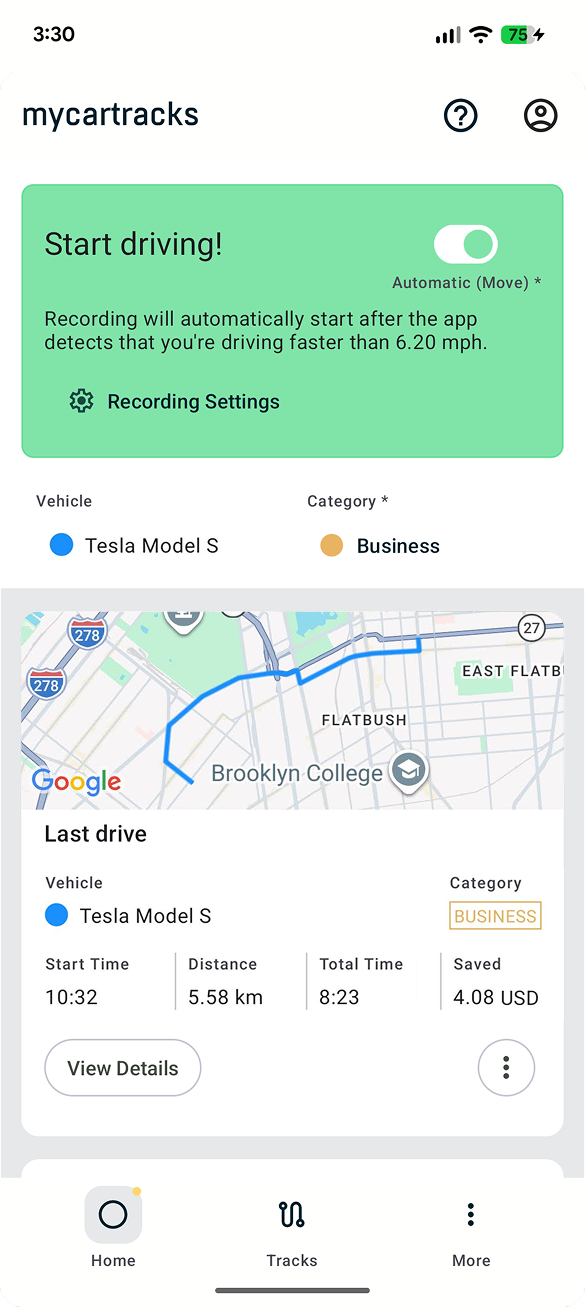
Task: Open the help question mark icon
Action: click(461, 115)
